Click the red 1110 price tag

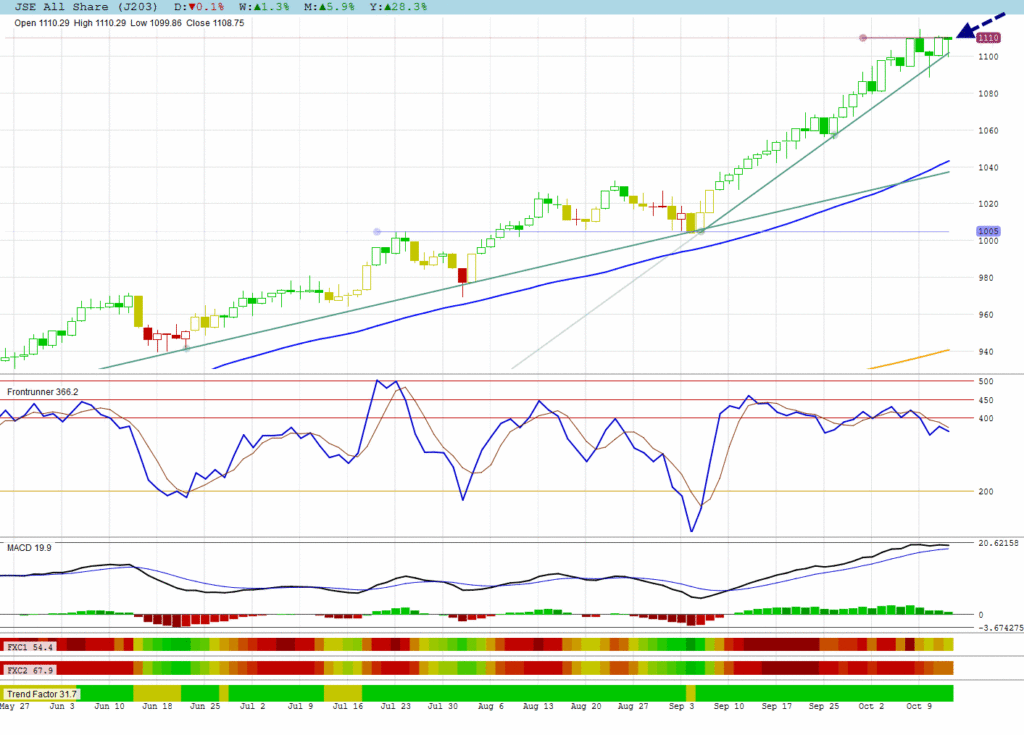[x=988, y=38]
